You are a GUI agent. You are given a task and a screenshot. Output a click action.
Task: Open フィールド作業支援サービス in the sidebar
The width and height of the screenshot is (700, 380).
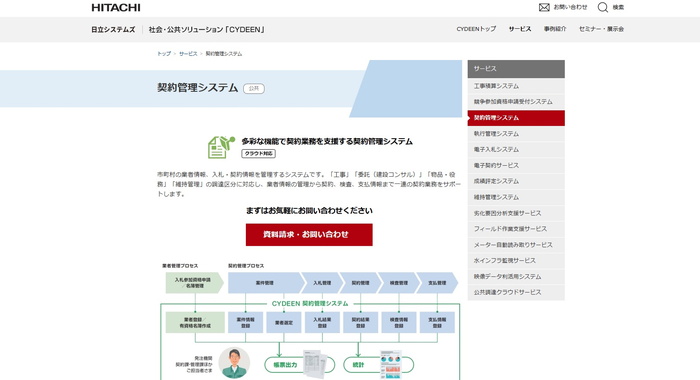[516, 229]
